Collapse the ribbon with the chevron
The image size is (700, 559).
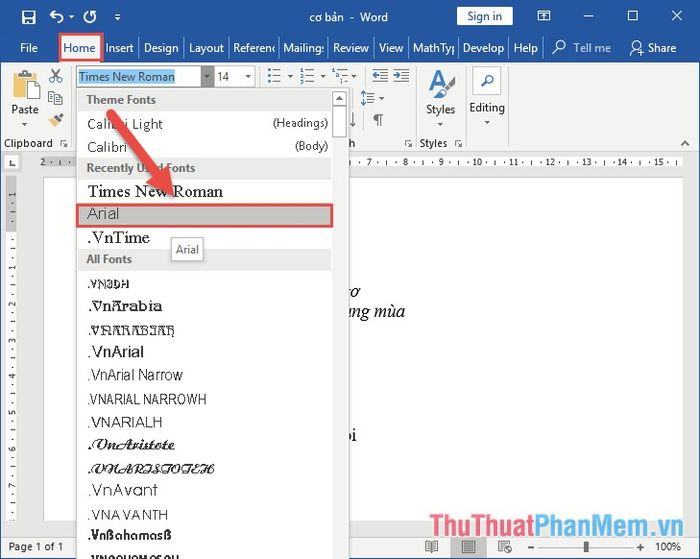click(x=685, y=143)
